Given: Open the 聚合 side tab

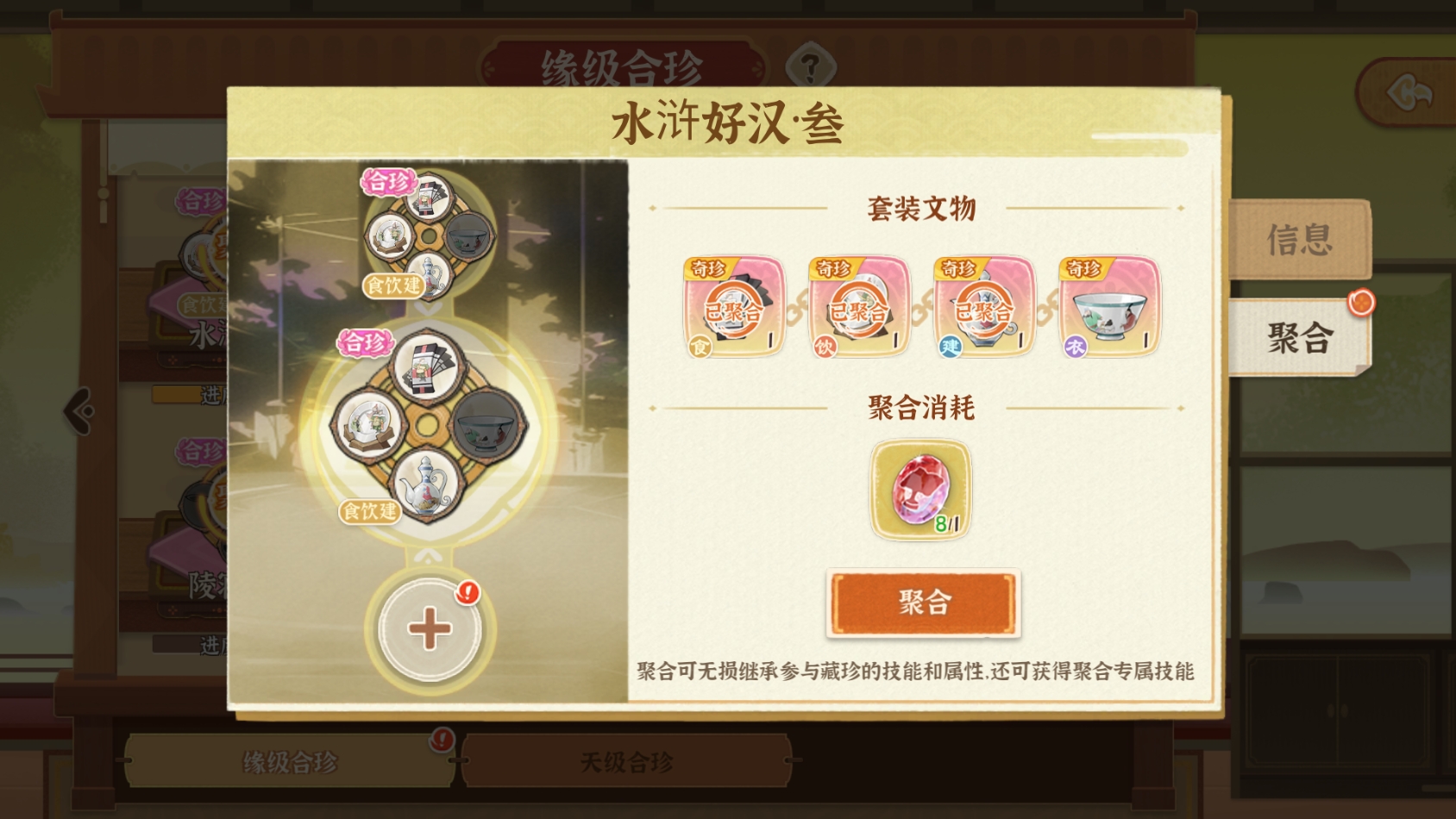Looking at the screenshot, I should [x=1300, y=337].
